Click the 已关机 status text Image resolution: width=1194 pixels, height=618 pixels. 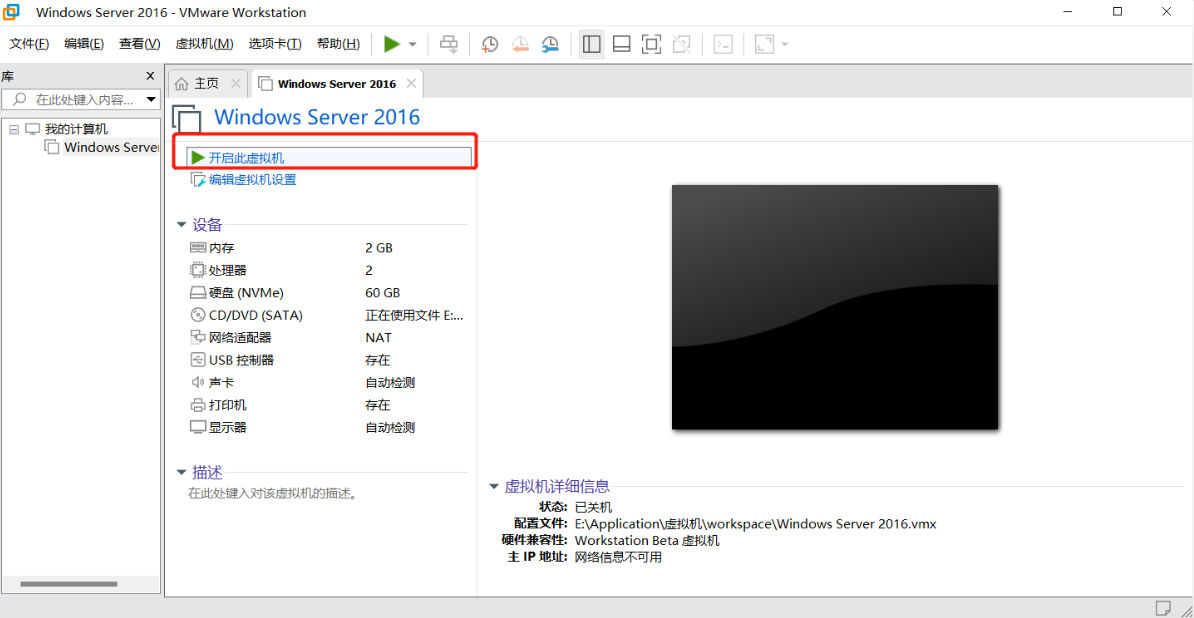593,507
